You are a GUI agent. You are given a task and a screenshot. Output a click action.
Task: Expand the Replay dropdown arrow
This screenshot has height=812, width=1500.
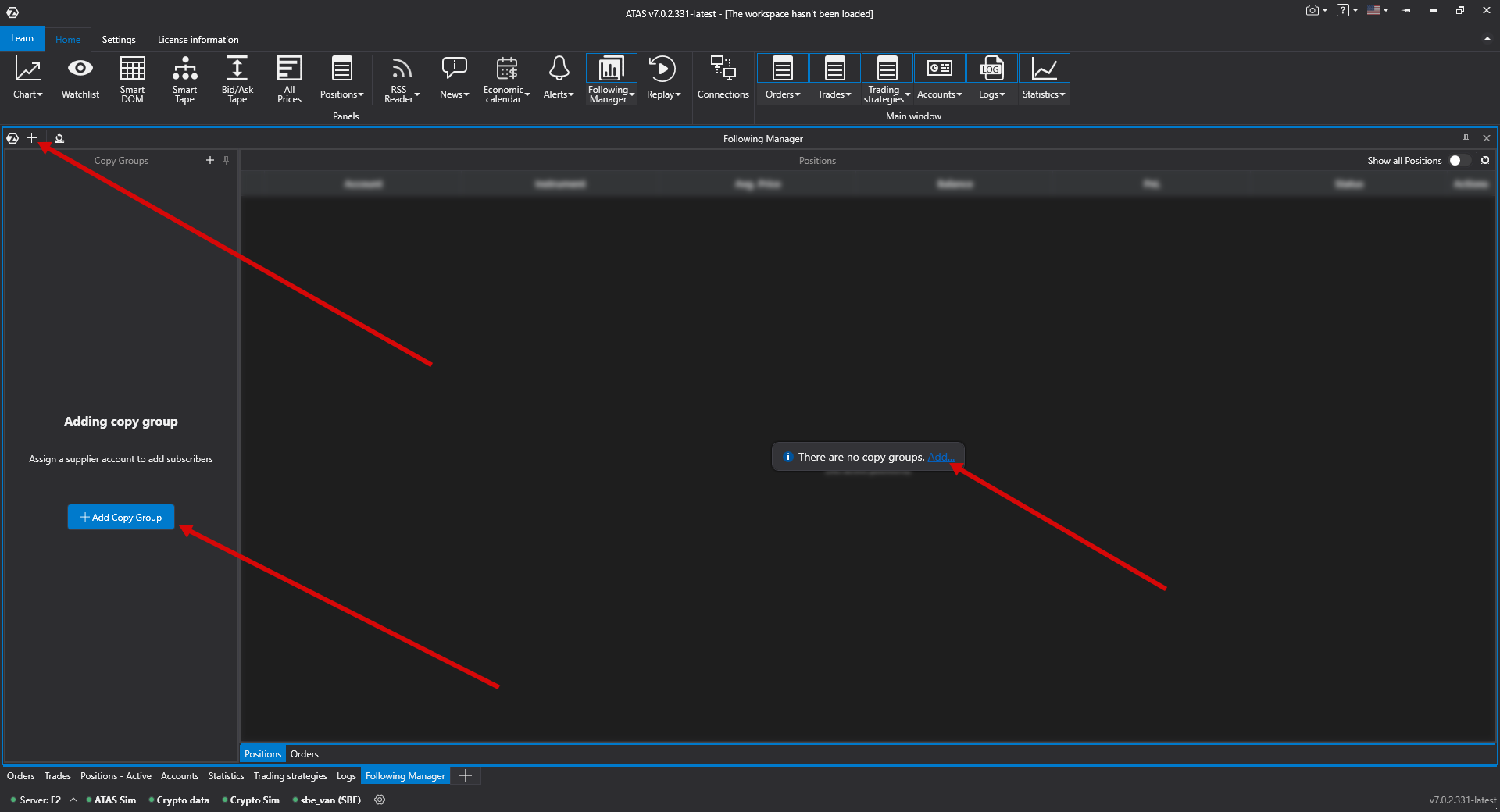point(678,94)
